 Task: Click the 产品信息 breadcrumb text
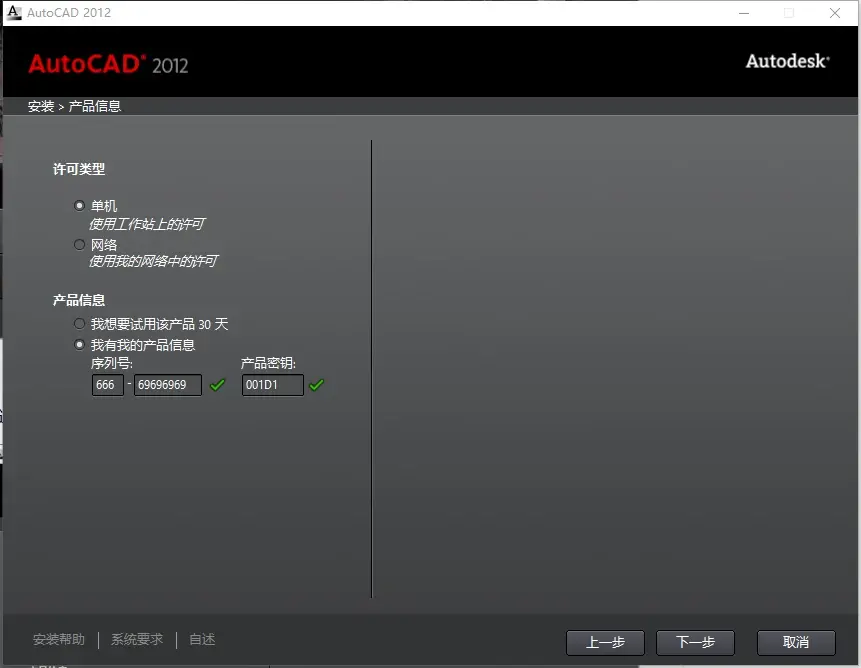pyautogui.click(x=94, y=106)
